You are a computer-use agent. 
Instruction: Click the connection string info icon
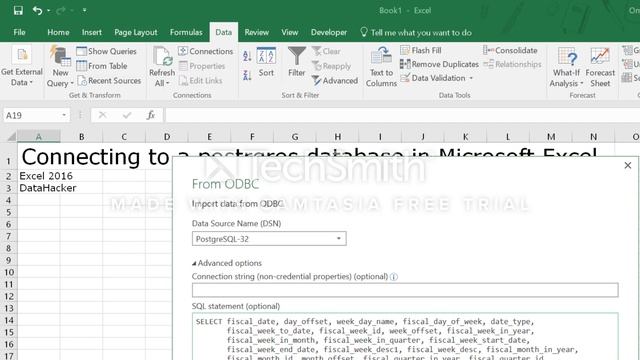tap(393, 277)
